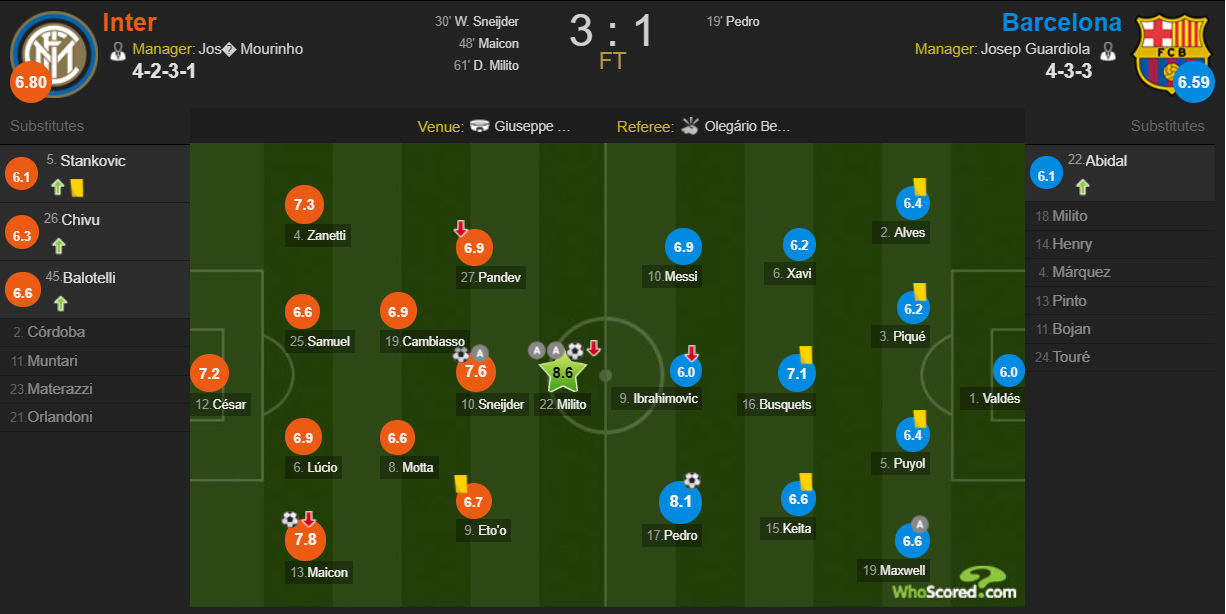Click Busquets' yellow card icon

pyautogui.click(x=805, y=353)
